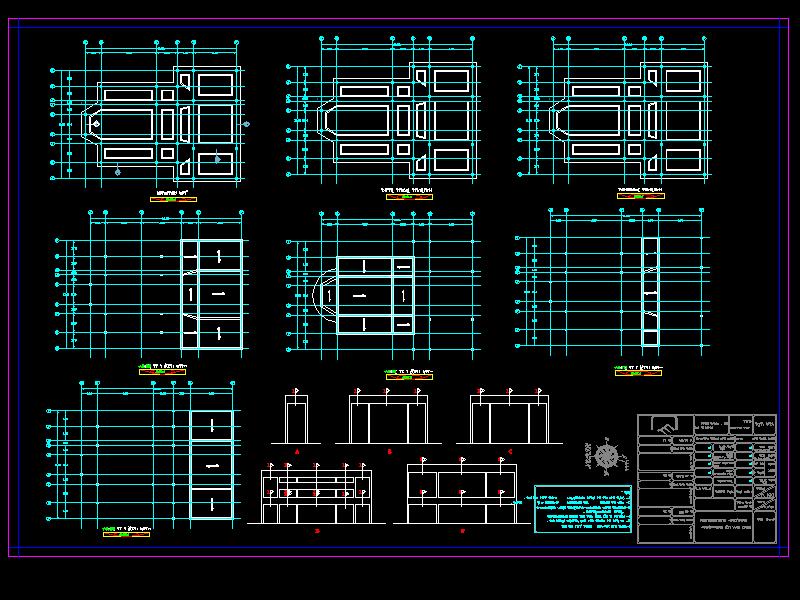Select the middle-right narrow strip plan
Viewport: 800px width, 600px height.
pyautogui.click(x=650, y=291)
